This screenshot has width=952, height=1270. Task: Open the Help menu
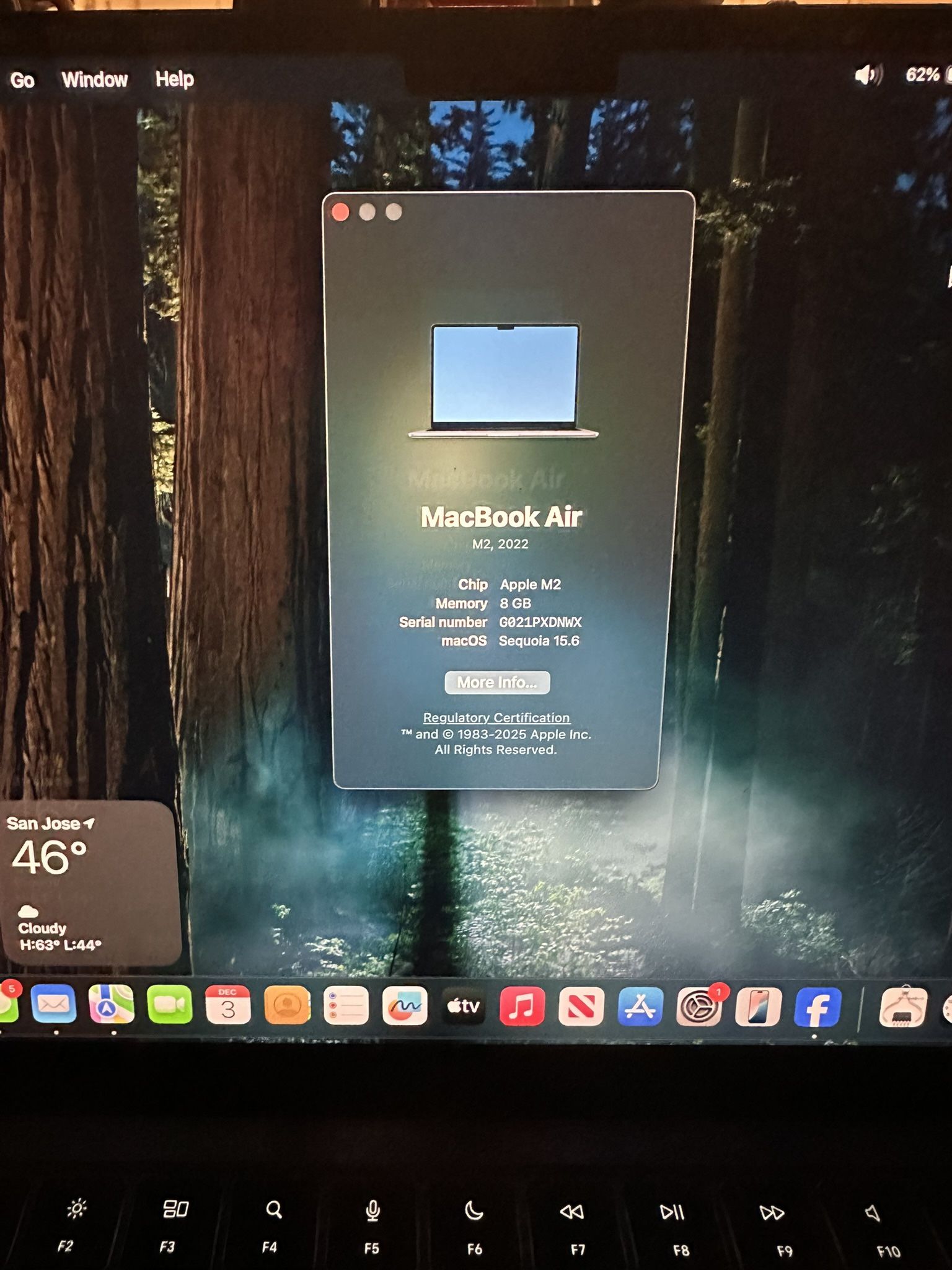(x=175, y=79)
